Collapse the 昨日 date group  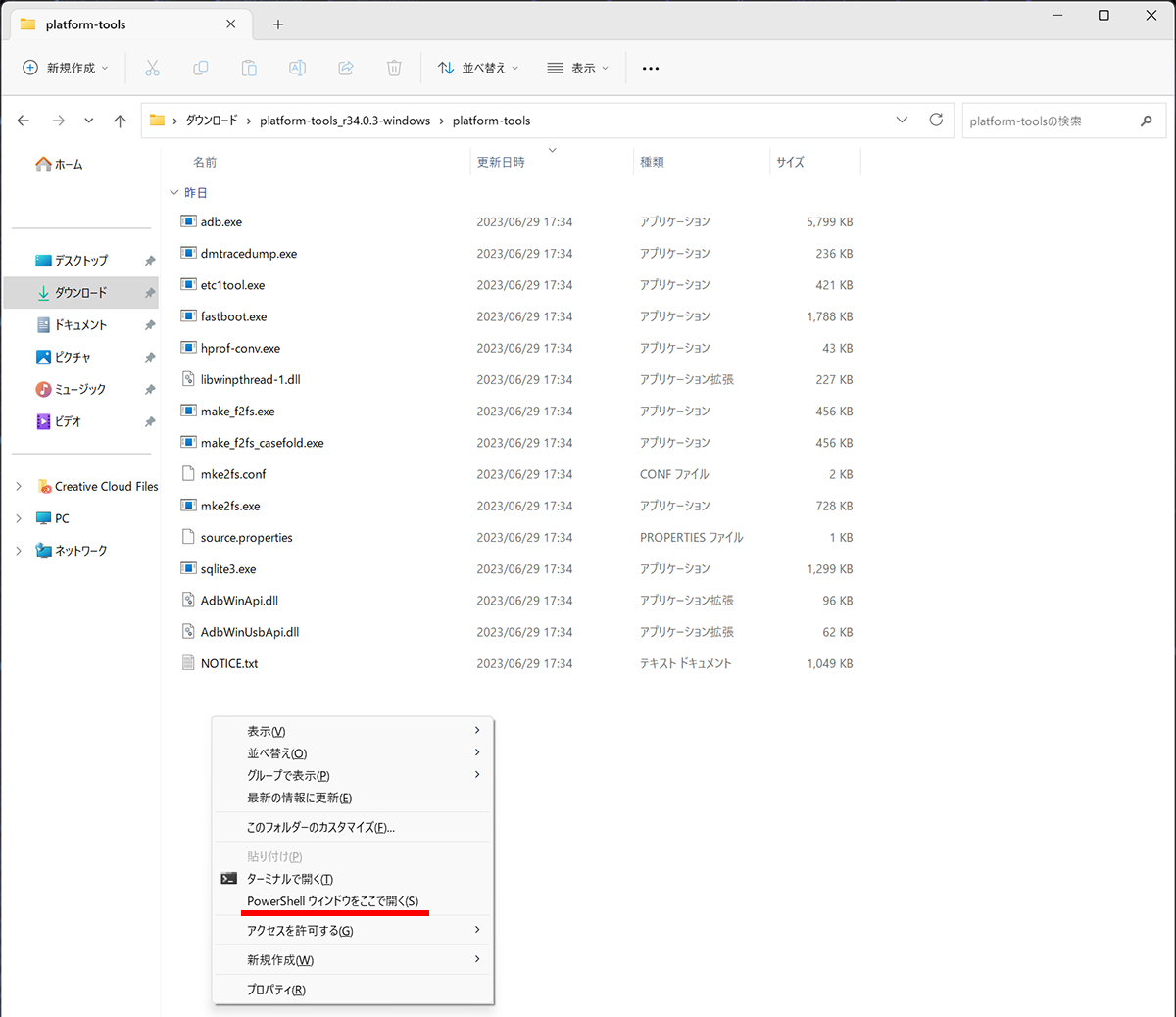(x=174, y=193)
